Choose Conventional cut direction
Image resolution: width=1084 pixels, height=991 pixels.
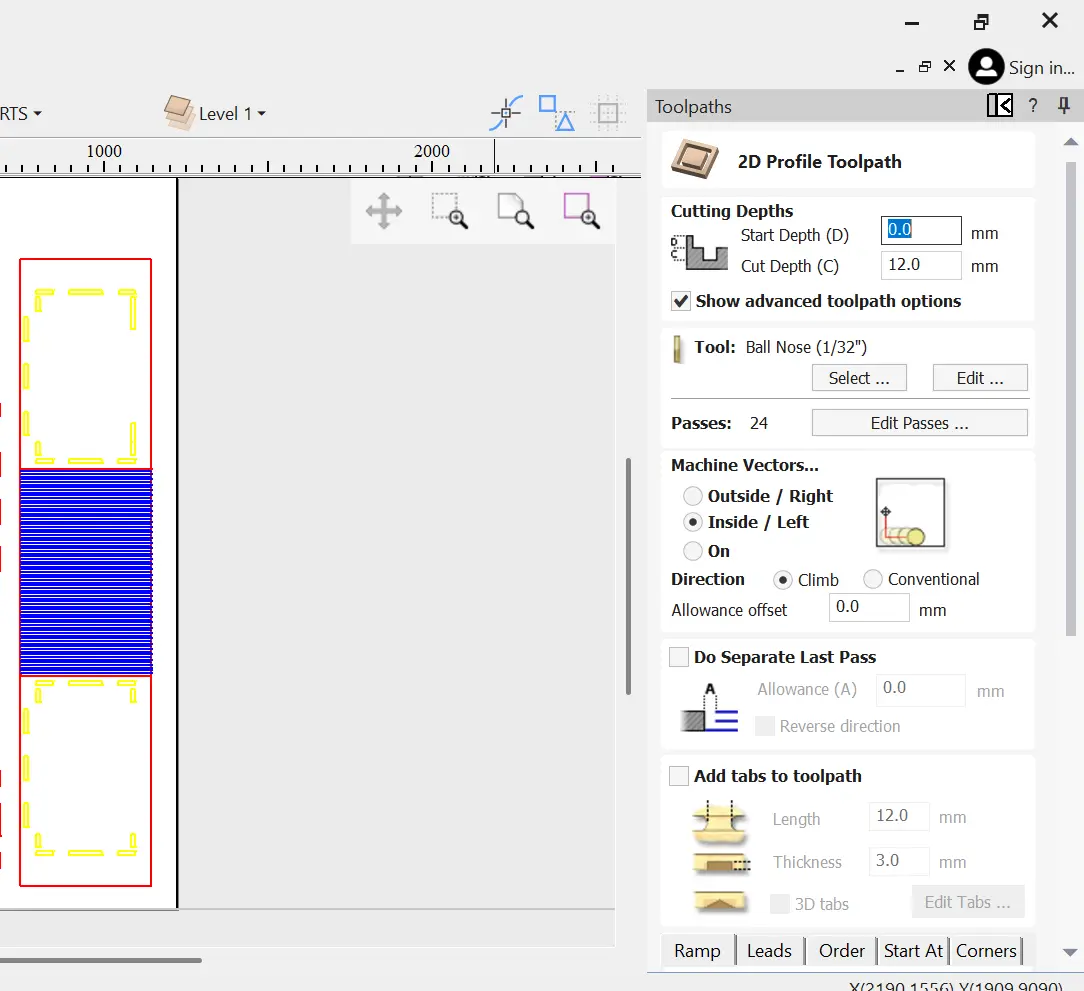pyautogui.click(x=872, y=579)
